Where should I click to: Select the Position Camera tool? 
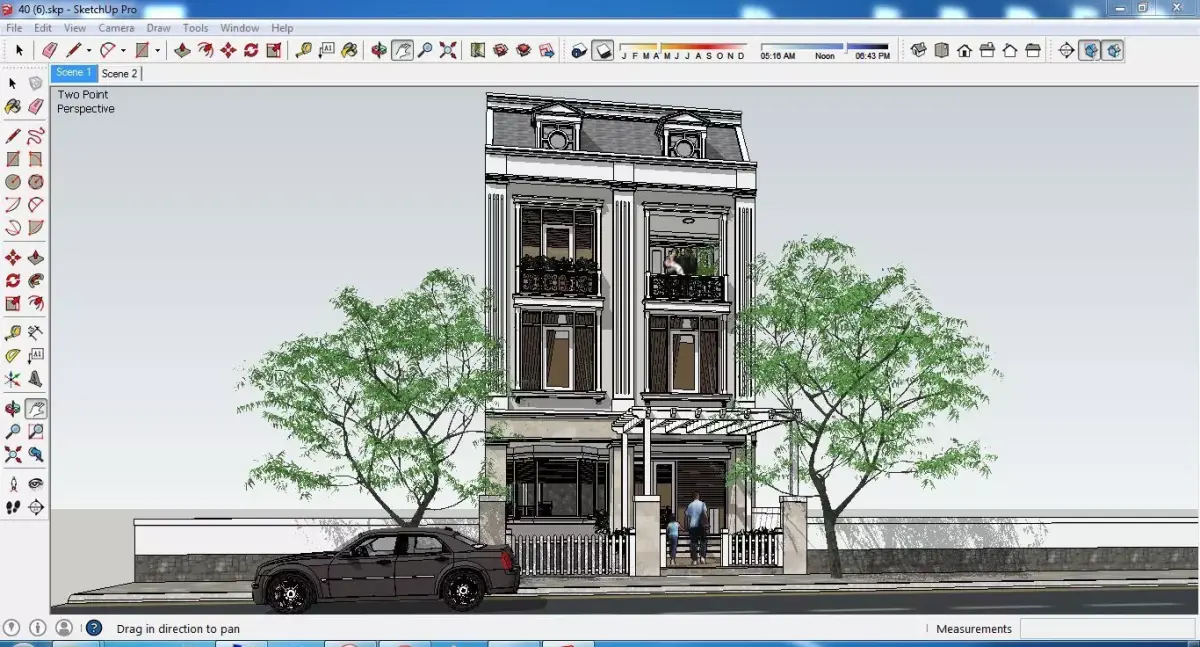[13, 484]
